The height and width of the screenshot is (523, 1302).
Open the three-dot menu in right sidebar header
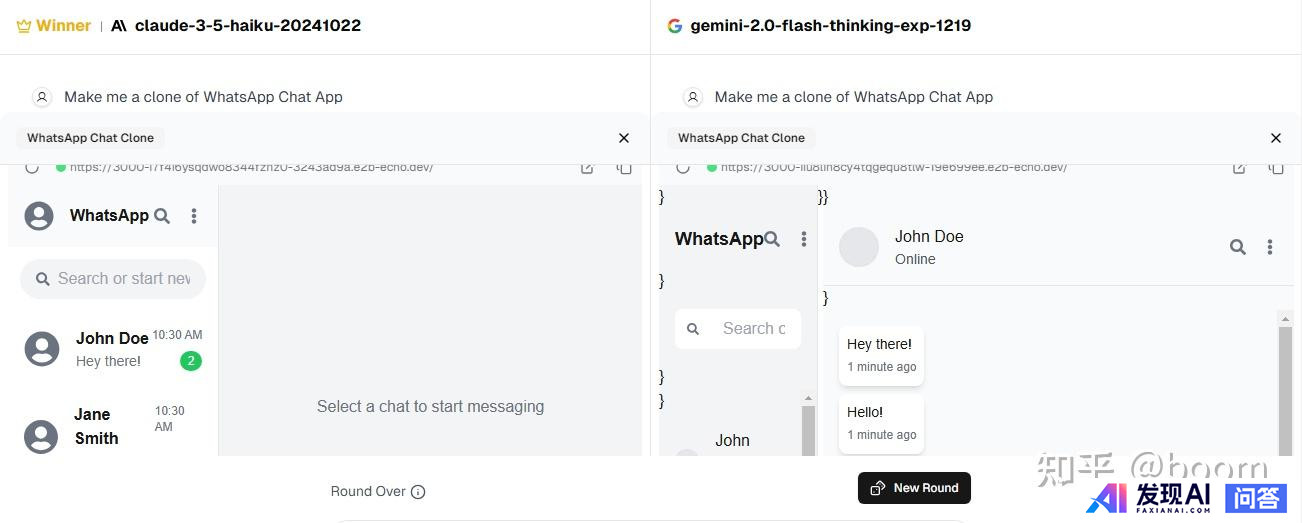click(x=803, y=239)
